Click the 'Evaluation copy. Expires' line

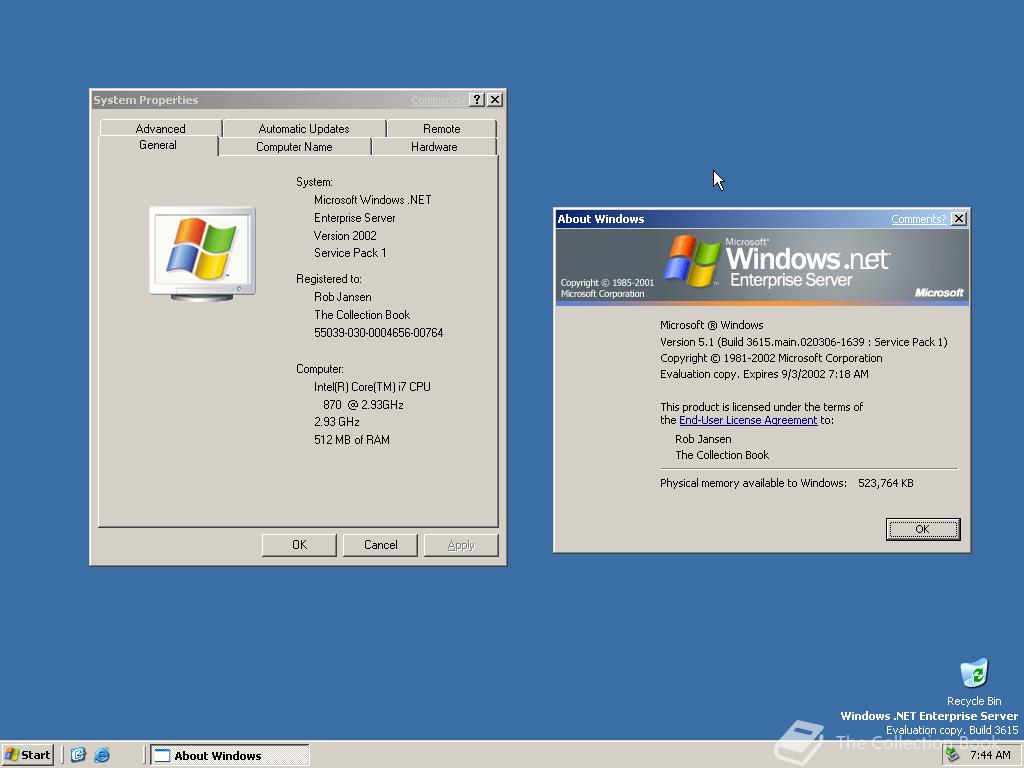764,374
